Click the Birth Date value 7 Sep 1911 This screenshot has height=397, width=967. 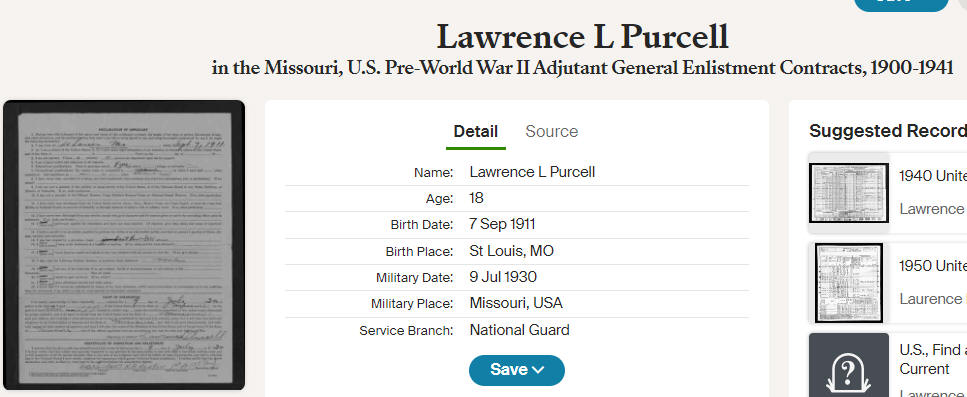tap(502, 224)
